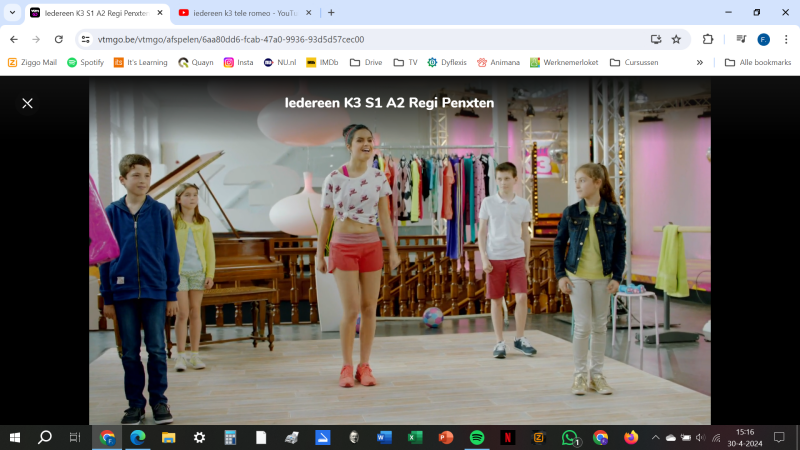
Task: Close the video player with X icon
Action: click(27, 103)
